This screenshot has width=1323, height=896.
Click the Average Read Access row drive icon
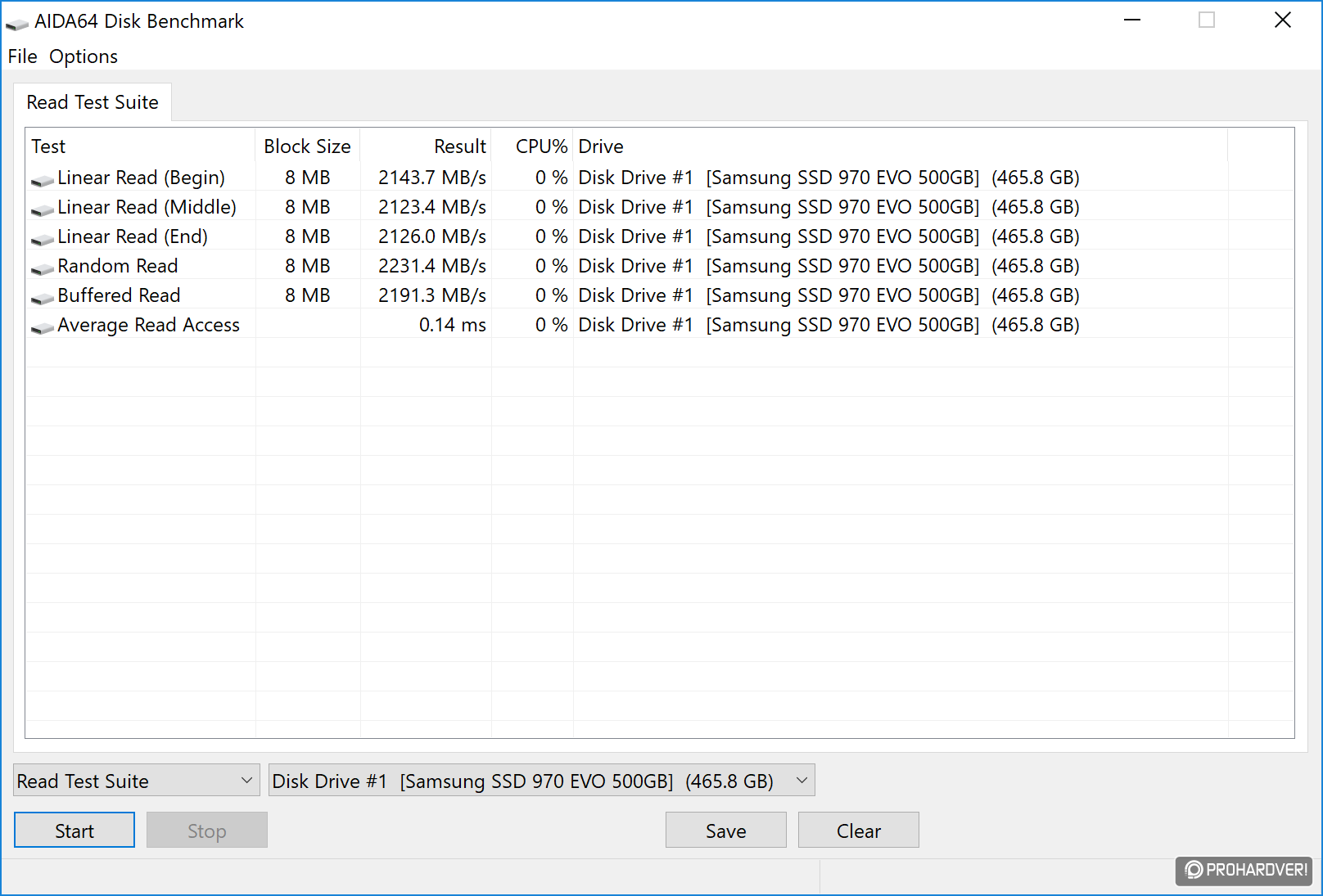pos(43,327)
